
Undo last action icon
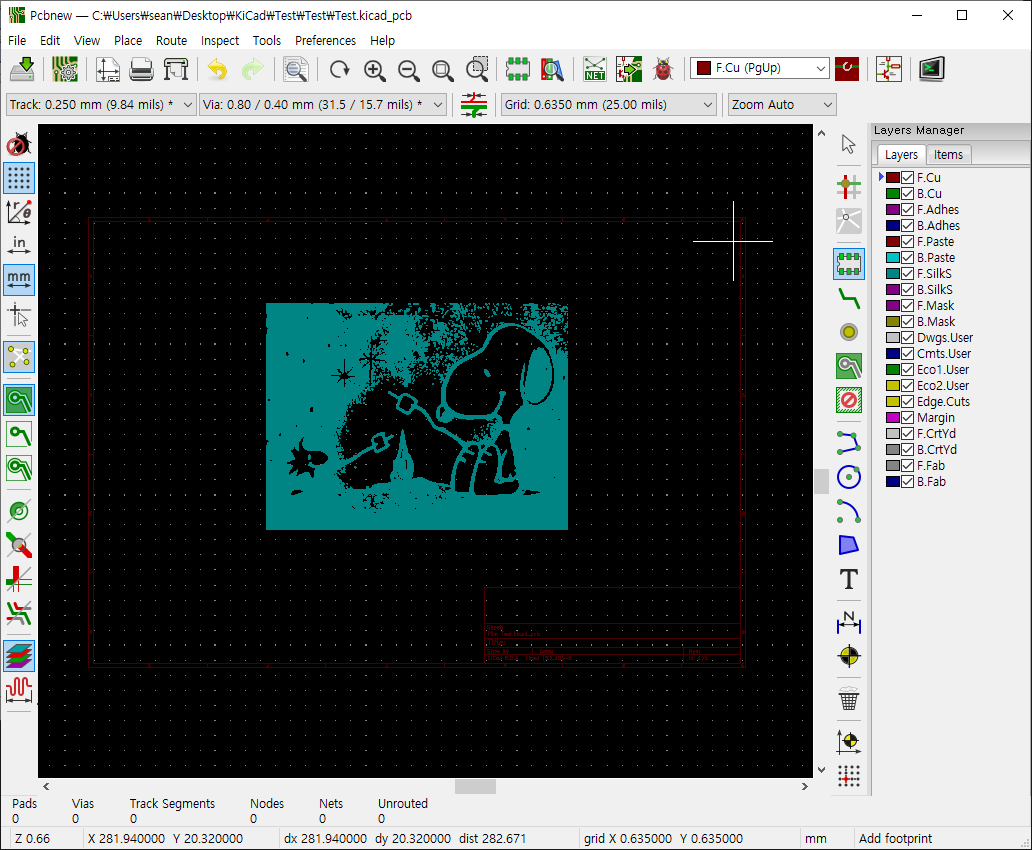[217, 68]
